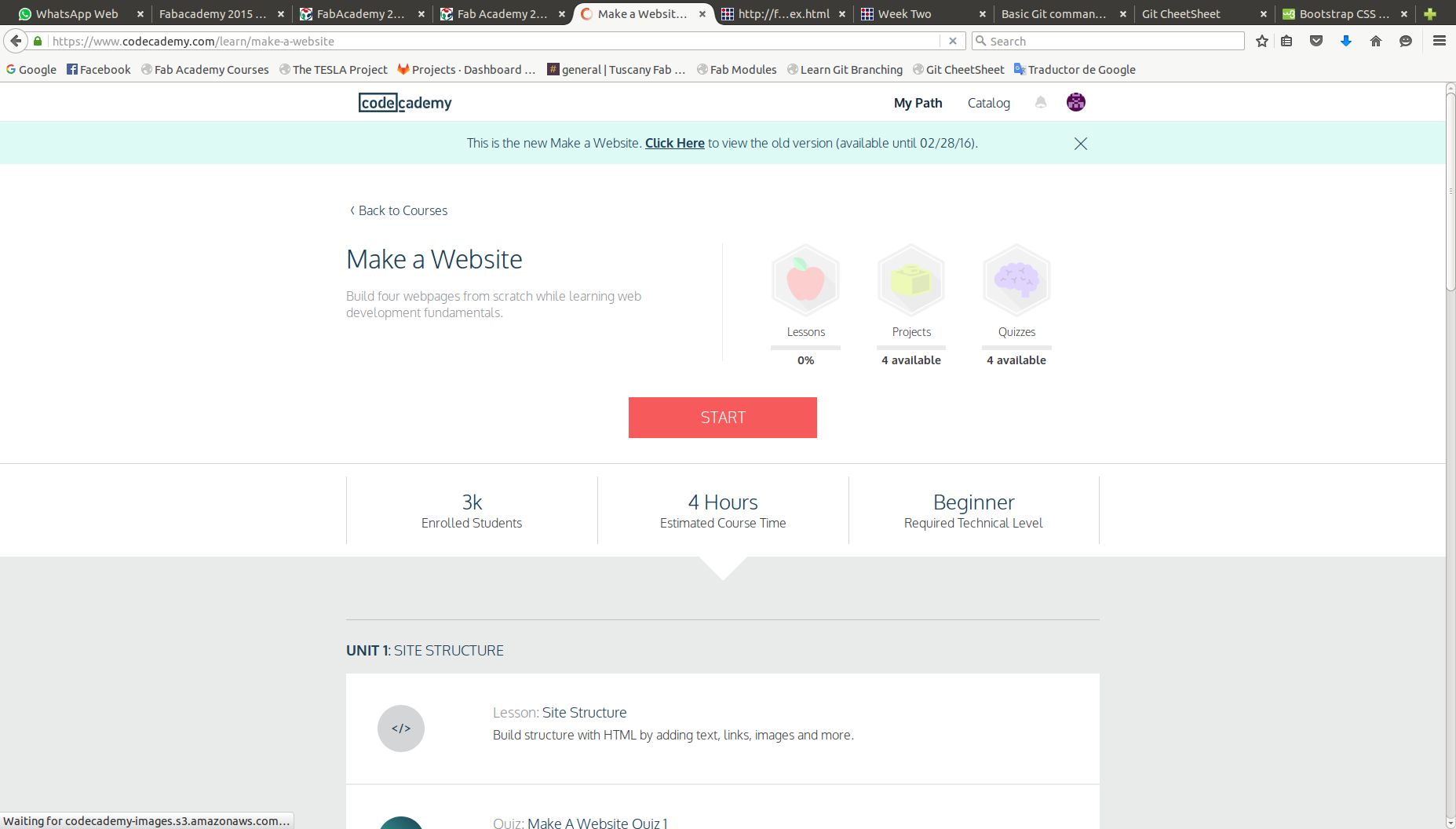Click the Projects block badge
This screenshot has height=829, width=1456.
(911, 280)
